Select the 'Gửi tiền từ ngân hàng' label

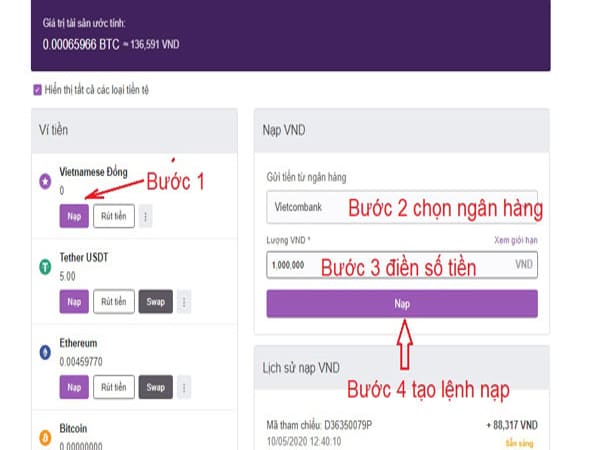307,178
